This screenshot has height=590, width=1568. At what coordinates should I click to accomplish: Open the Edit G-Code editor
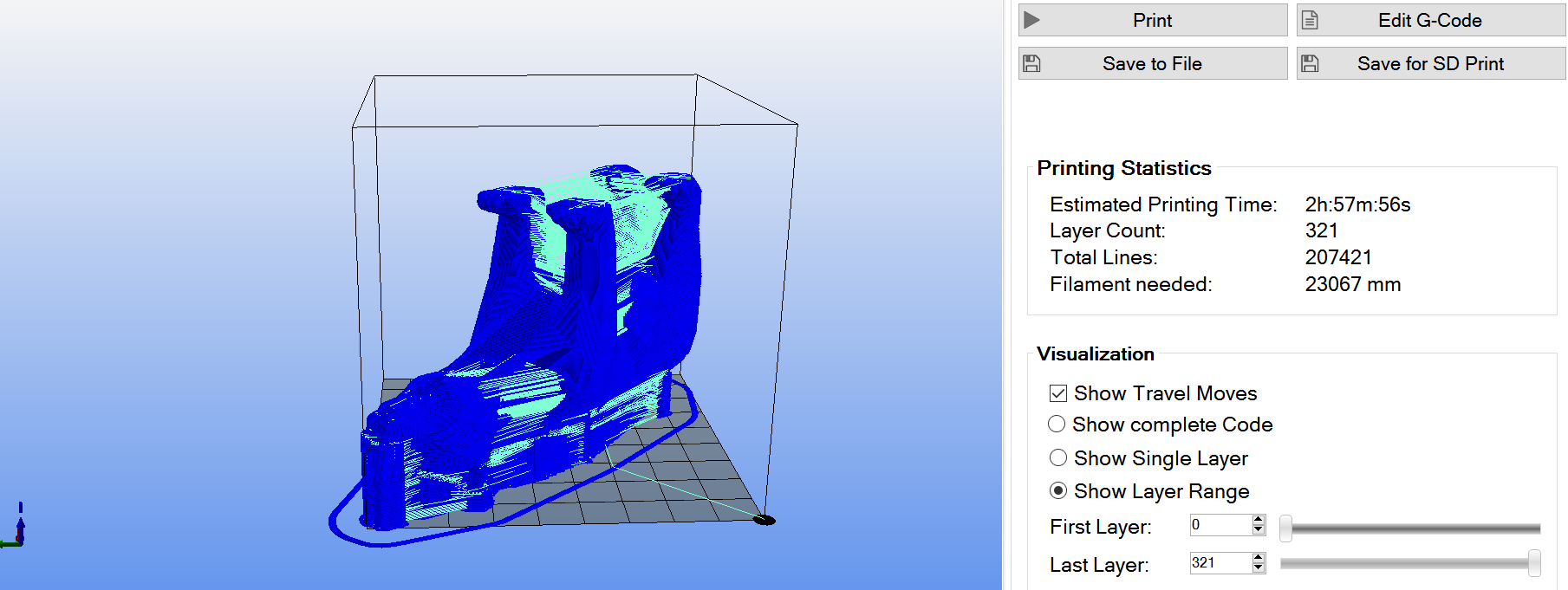(1431, 20)
